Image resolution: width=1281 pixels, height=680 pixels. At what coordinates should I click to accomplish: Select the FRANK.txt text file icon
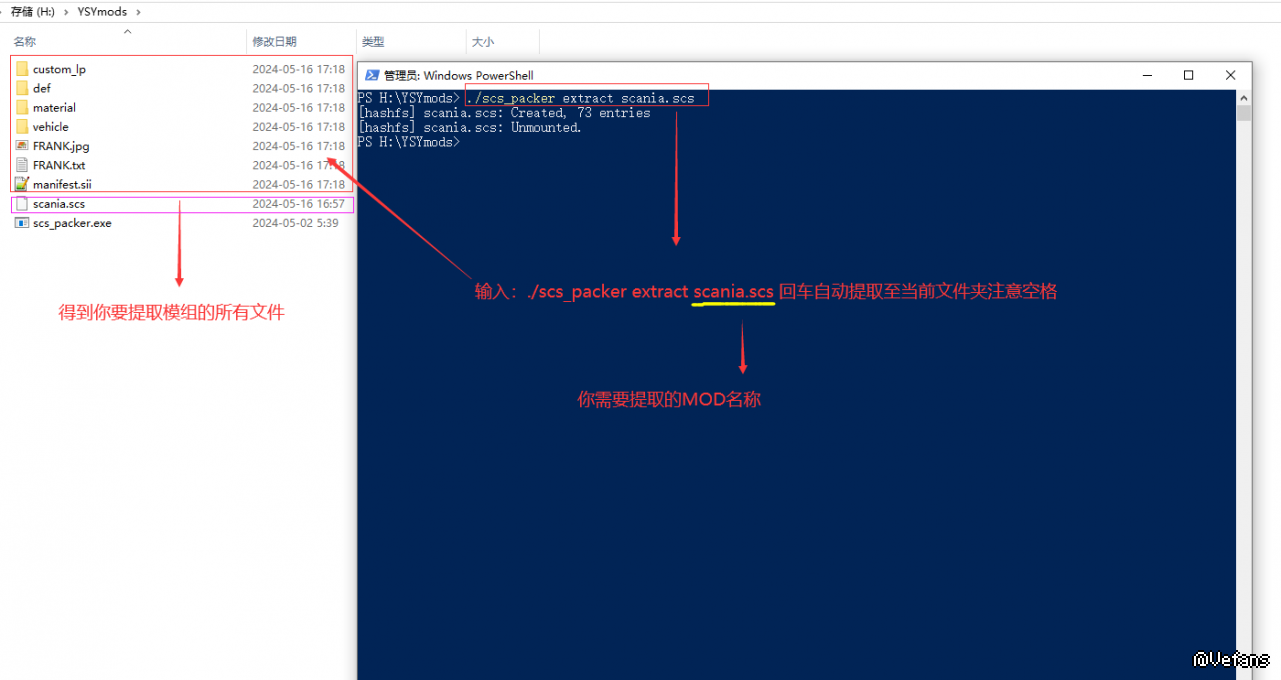coord(22,165)
